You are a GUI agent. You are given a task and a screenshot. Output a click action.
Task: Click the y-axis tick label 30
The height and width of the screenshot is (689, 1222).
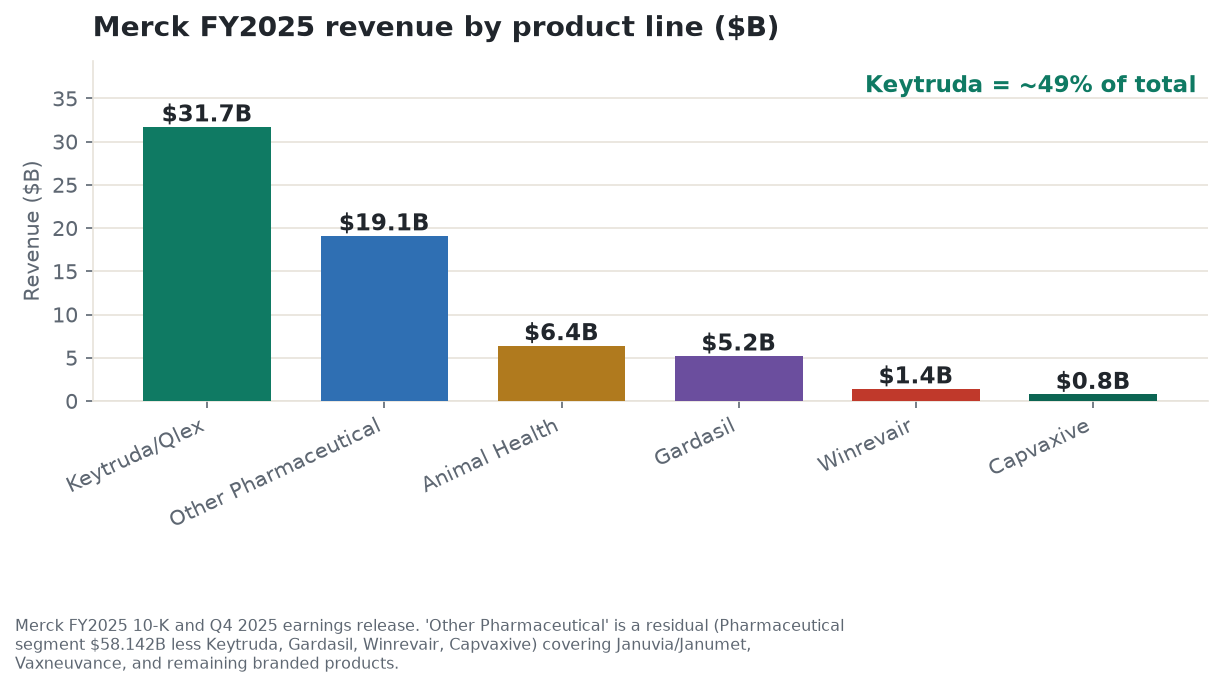pos(66,142)
